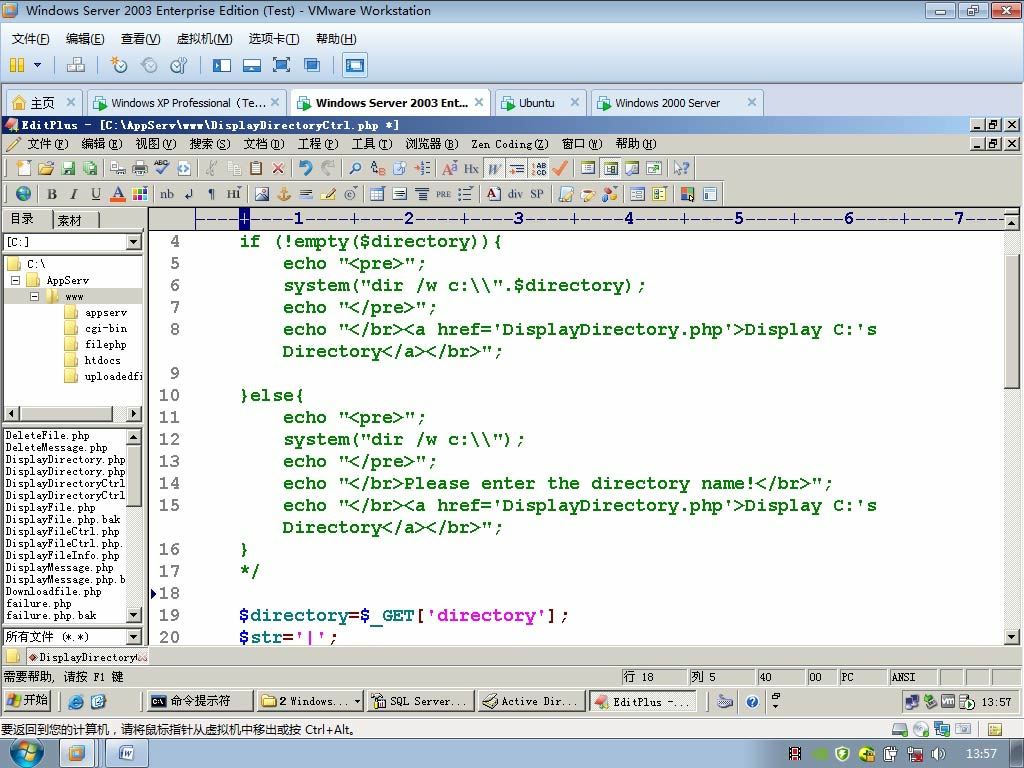The image size is (1024, 768).
Task: Open the C: drive dropdown
Action: [133, 242]
